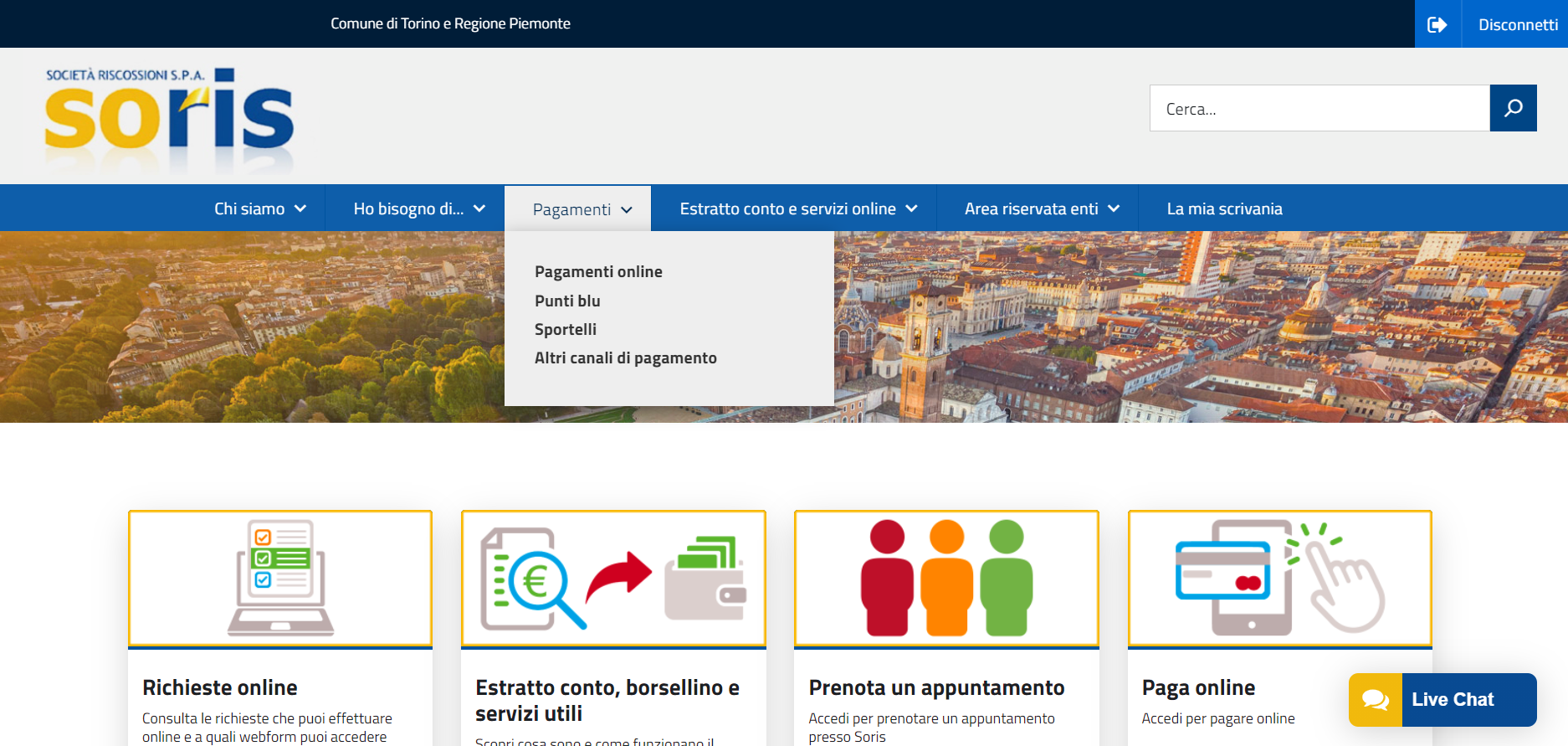Image resolution: width=1568 pixels, height=746 pixels.
Task: Expand the Ho bisogno di... menu
Action: (x=419, y=208)
